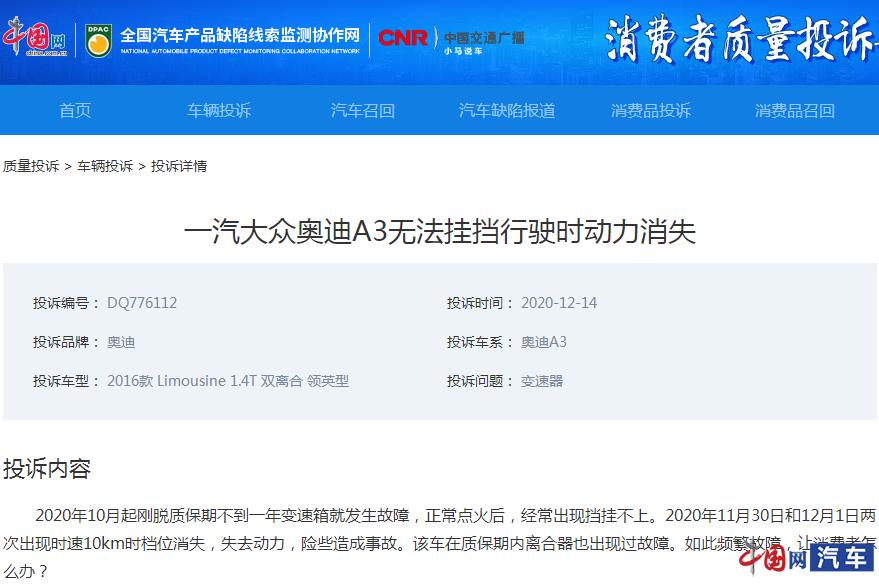This screenshot has height=585, width=879.
Task: Click the 中国网 logo in the header
Action: (x=35, y=40)
